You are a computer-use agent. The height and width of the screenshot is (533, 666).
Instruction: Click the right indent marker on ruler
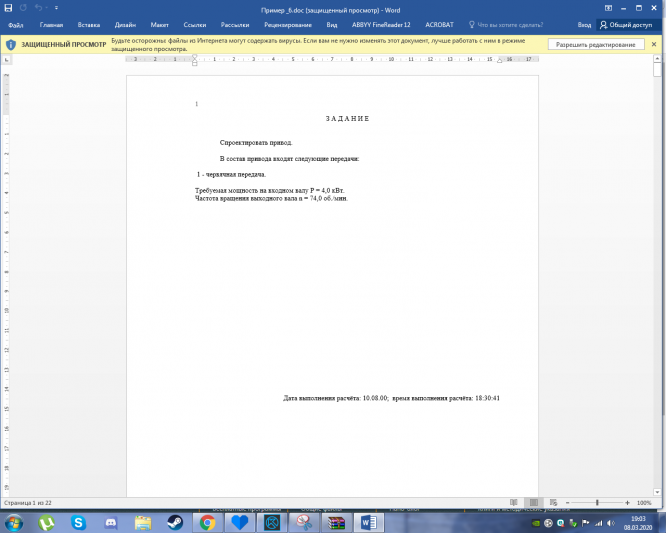(500, 61)
